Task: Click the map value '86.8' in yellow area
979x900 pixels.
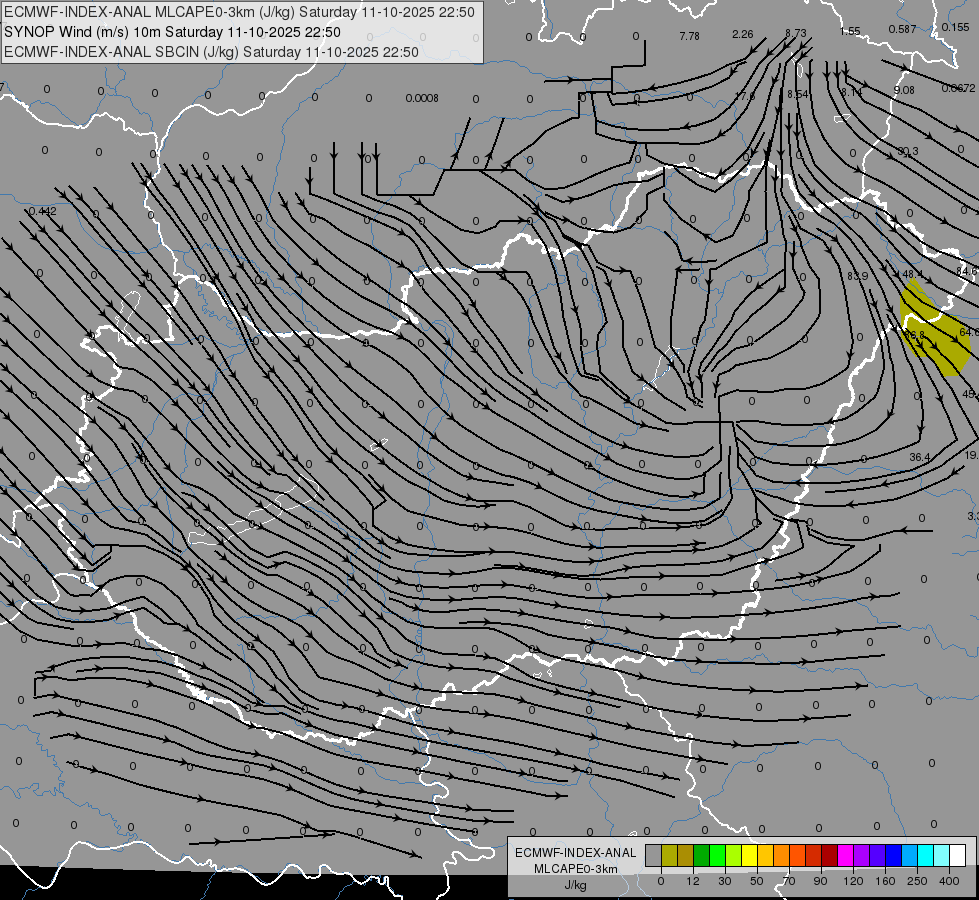Action: click(914, 335)
